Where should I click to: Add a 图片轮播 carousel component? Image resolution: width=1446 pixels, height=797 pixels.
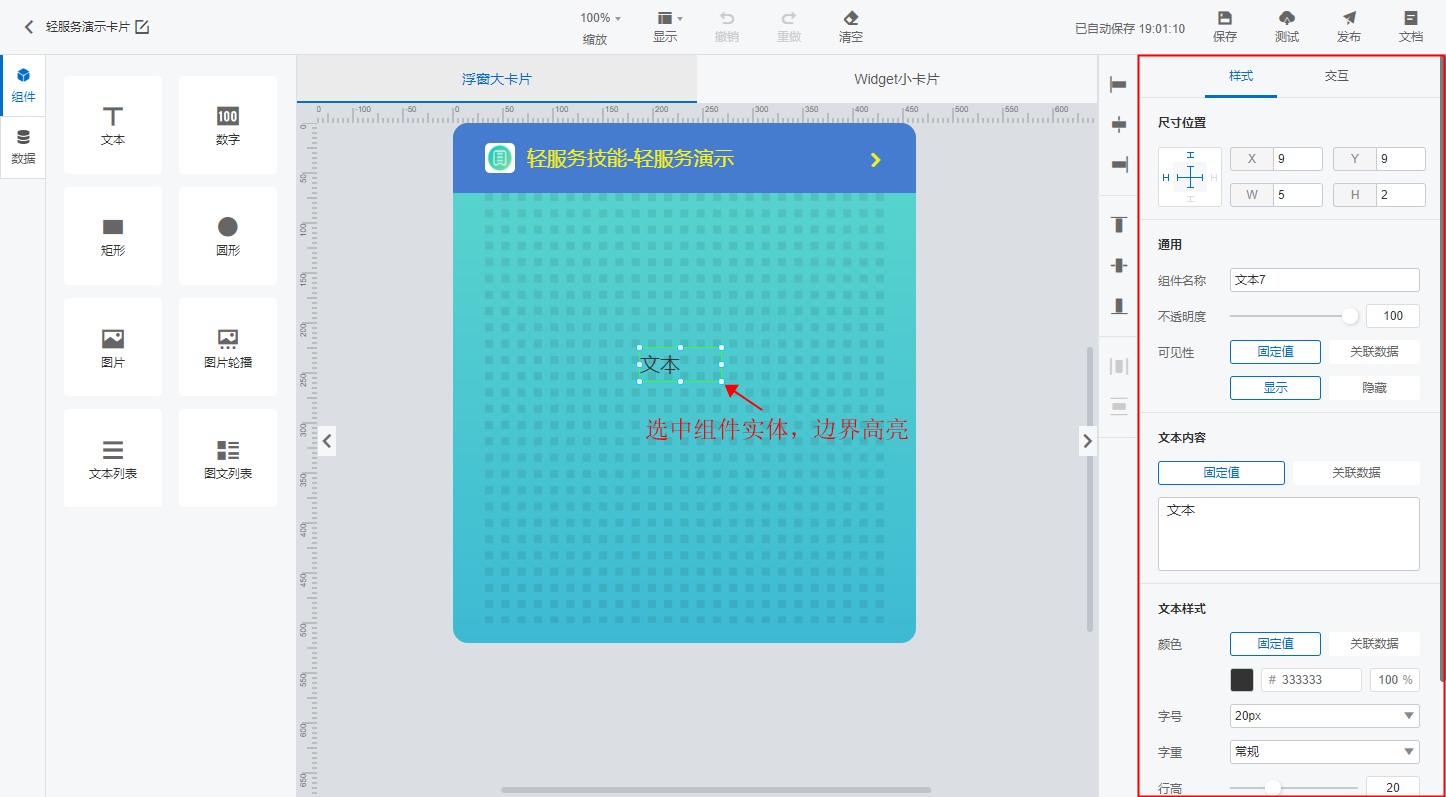coord(228,348)
